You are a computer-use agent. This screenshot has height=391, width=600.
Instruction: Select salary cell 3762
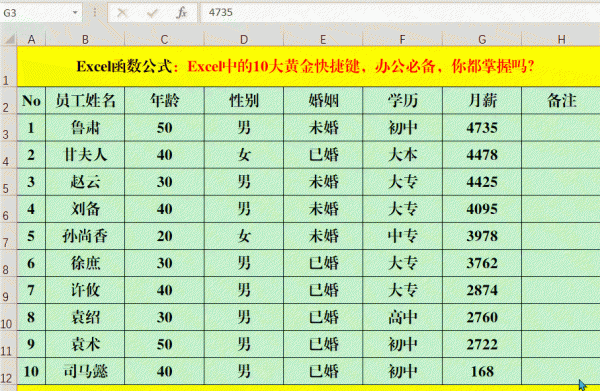pyautogui.click(x=482, y=263)
